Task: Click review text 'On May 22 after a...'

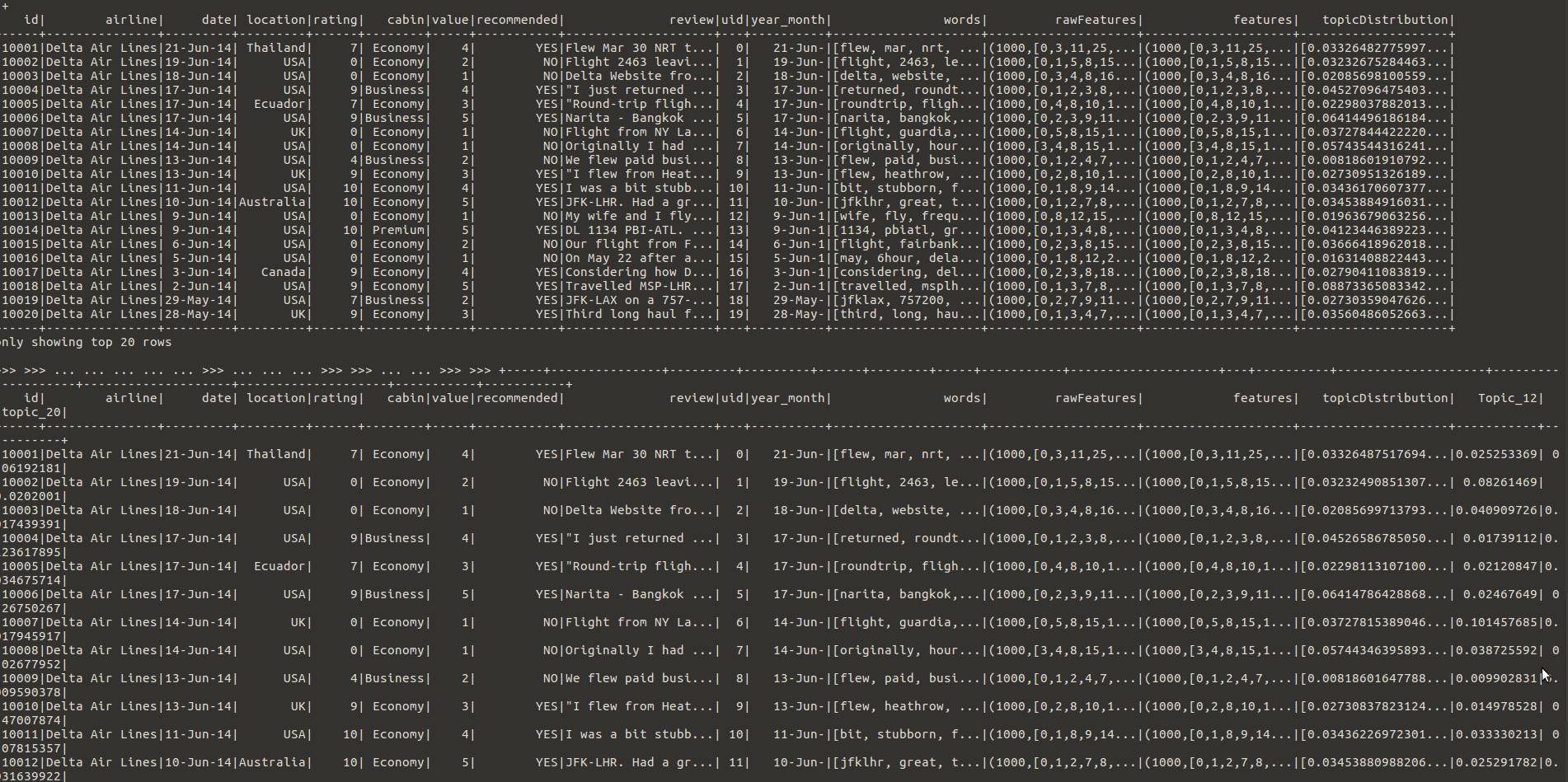Action: coord(639,258)
